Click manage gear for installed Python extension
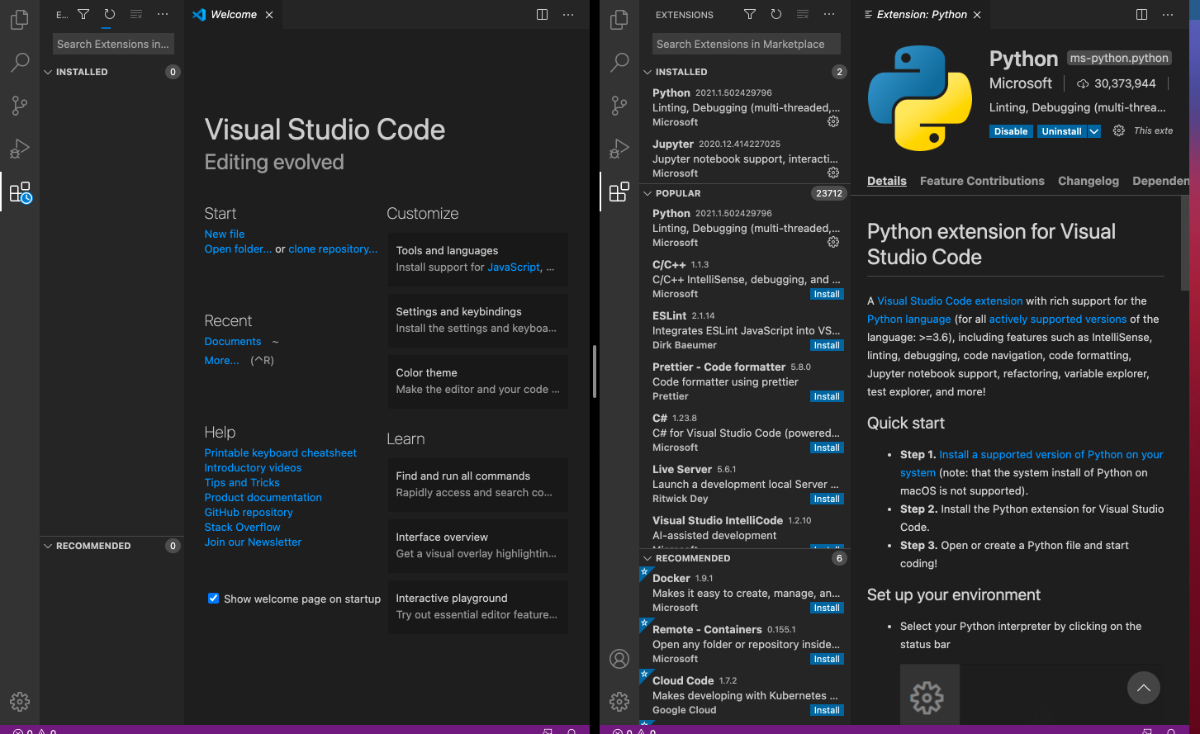 point(833,122)
